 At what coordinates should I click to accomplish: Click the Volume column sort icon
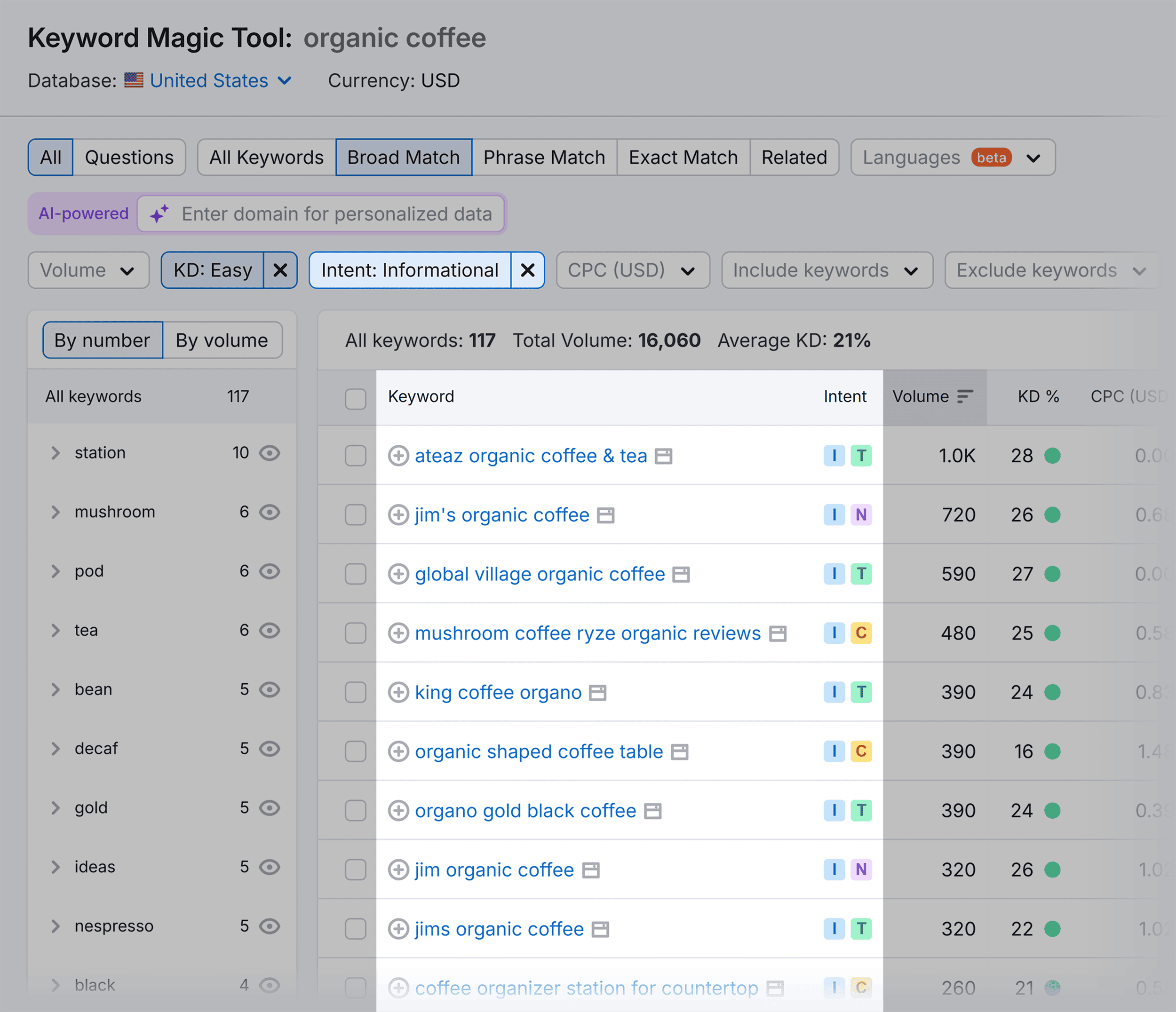click(x=965, y=396)
